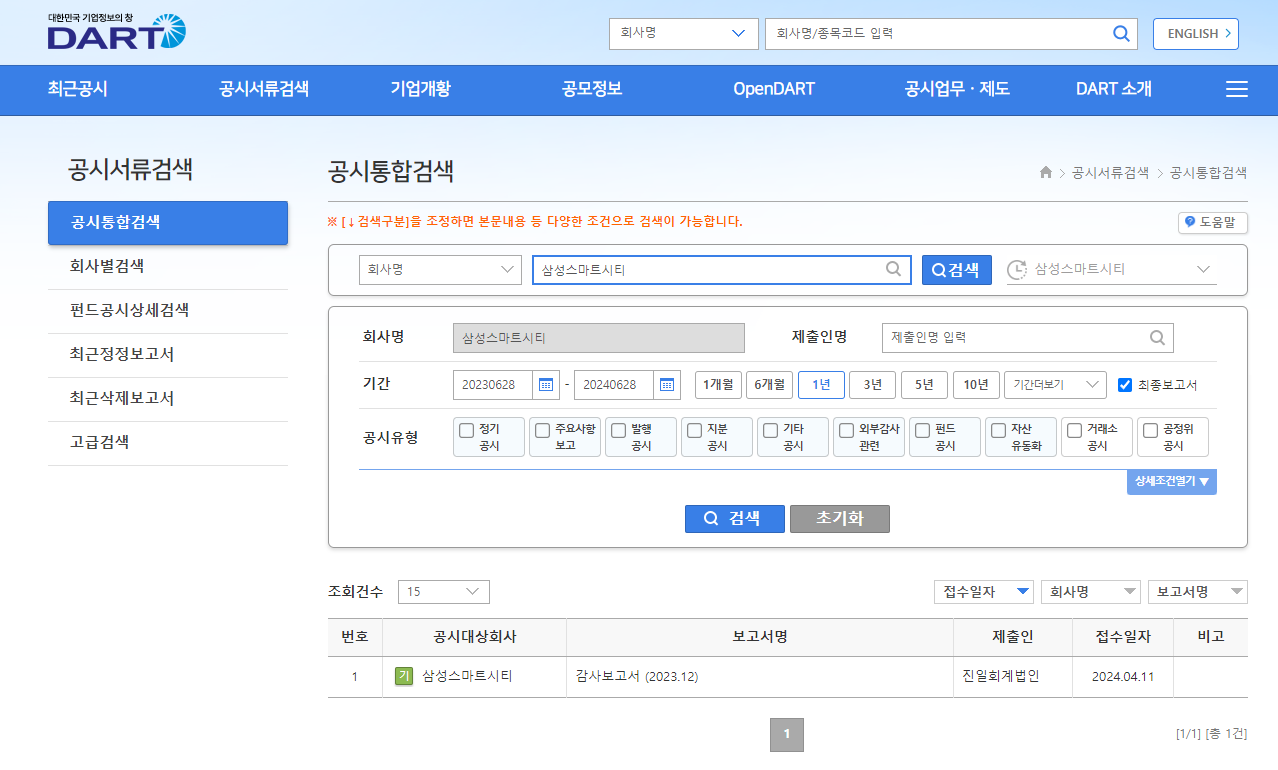Open the 기업개황 menu
The image size is (1278, 770).
point(420,89)
